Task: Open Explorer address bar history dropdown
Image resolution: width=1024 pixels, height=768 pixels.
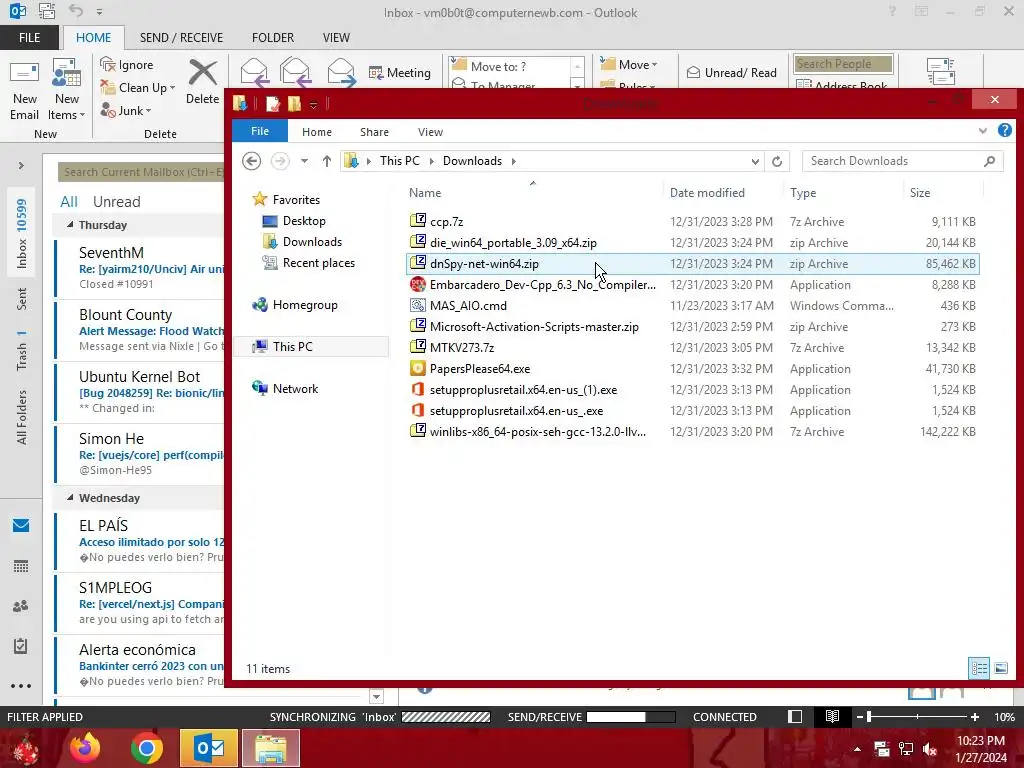Action: (x=755, y=161)
